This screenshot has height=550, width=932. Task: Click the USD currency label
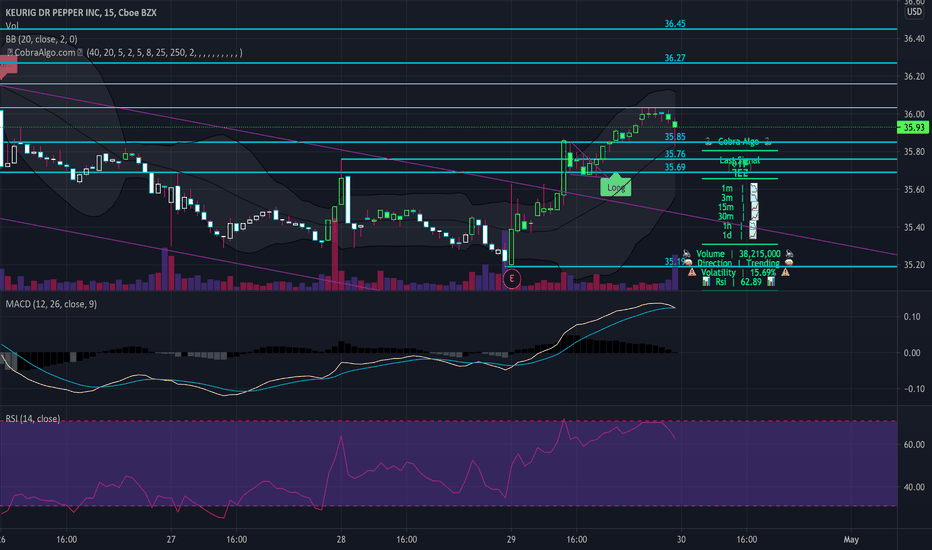914,12
